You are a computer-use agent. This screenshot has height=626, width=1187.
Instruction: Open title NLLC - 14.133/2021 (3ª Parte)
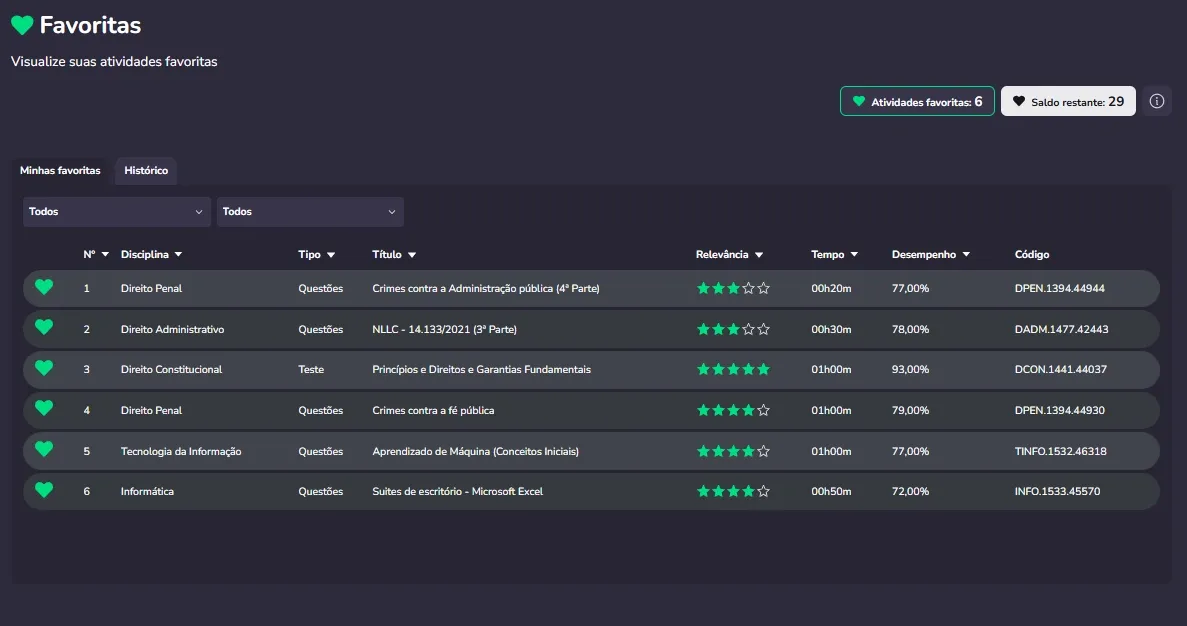pyautogui.click(x=444, y=329)
